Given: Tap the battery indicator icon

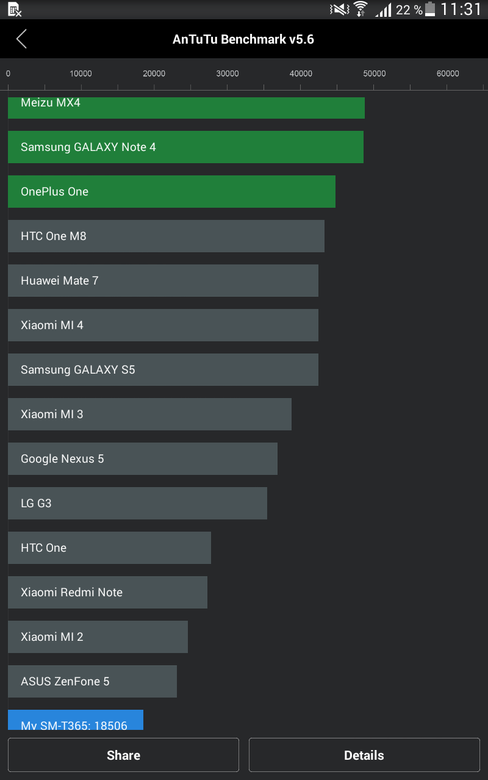Looking at the screenshot, I should coord(429,9).
